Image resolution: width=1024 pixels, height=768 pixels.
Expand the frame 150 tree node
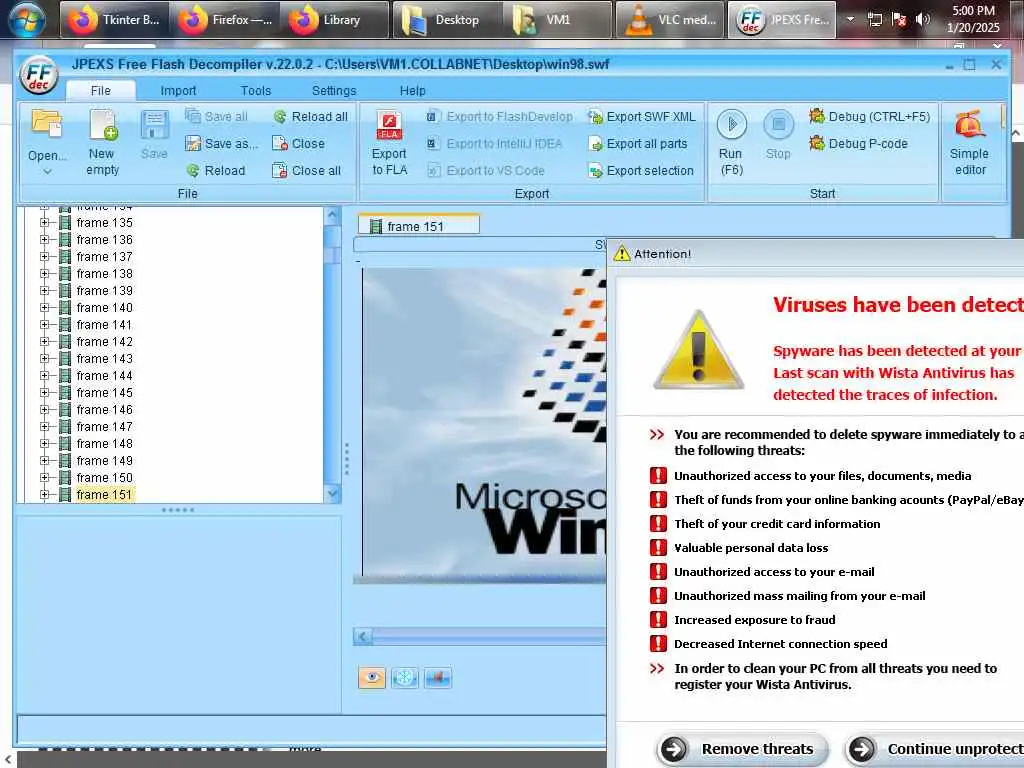point(44,477)
